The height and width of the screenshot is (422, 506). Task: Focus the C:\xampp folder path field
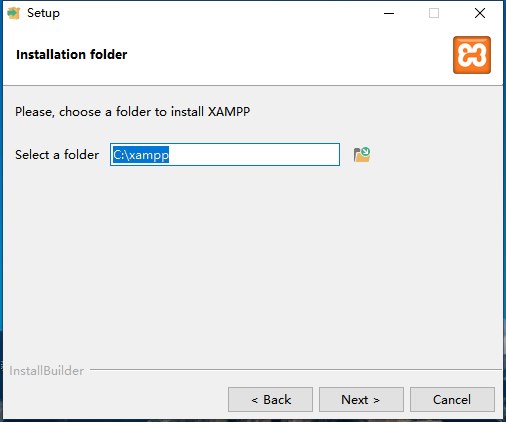tap(225, 155)
